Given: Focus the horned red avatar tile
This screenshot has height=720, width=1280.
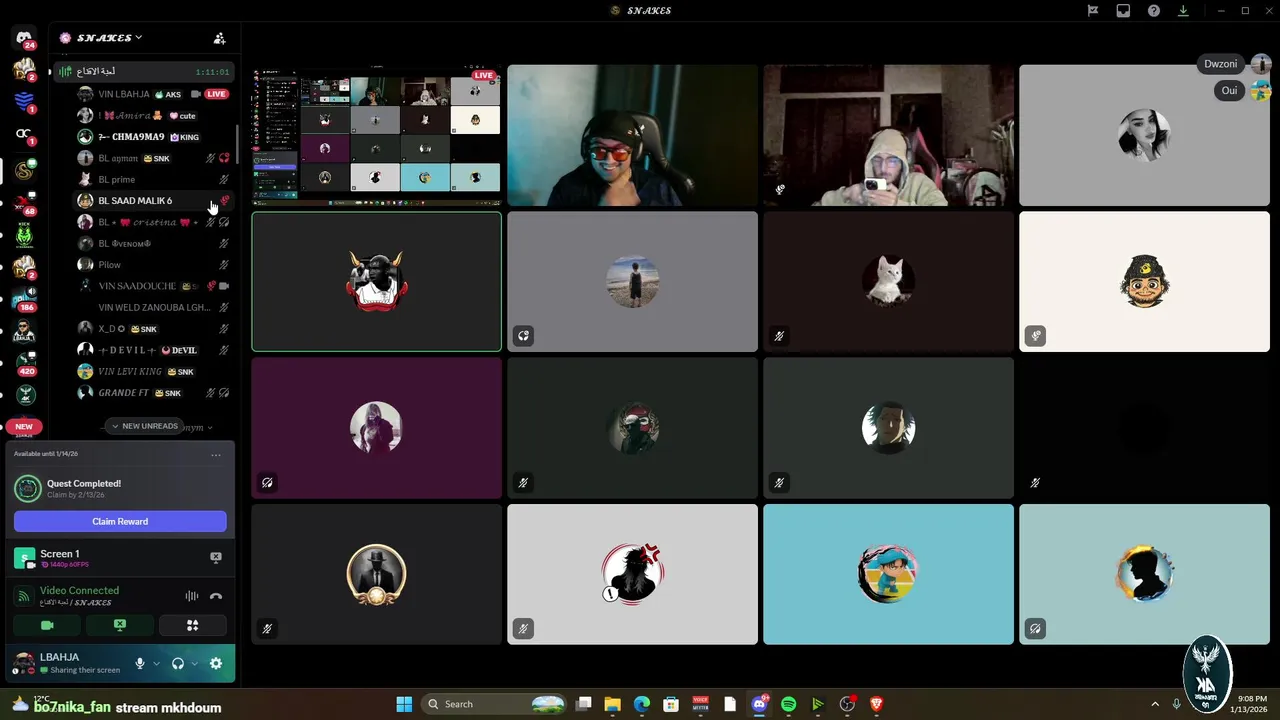Looking at the screenshot, I should pos(376,281).
